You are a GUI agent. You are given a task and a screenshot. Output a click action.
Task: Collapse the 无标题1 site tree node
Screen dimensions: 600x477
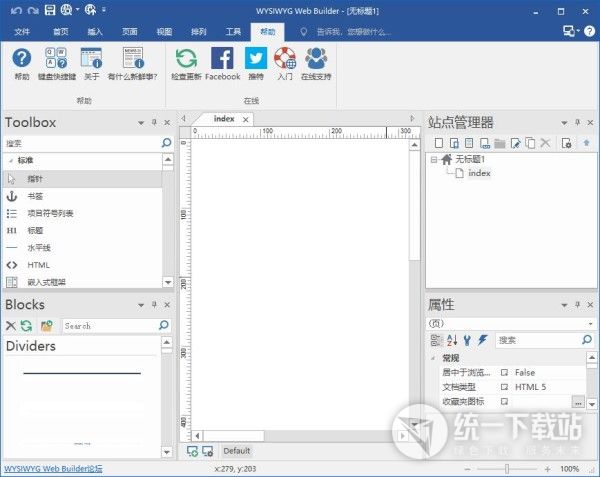point(435,159)
